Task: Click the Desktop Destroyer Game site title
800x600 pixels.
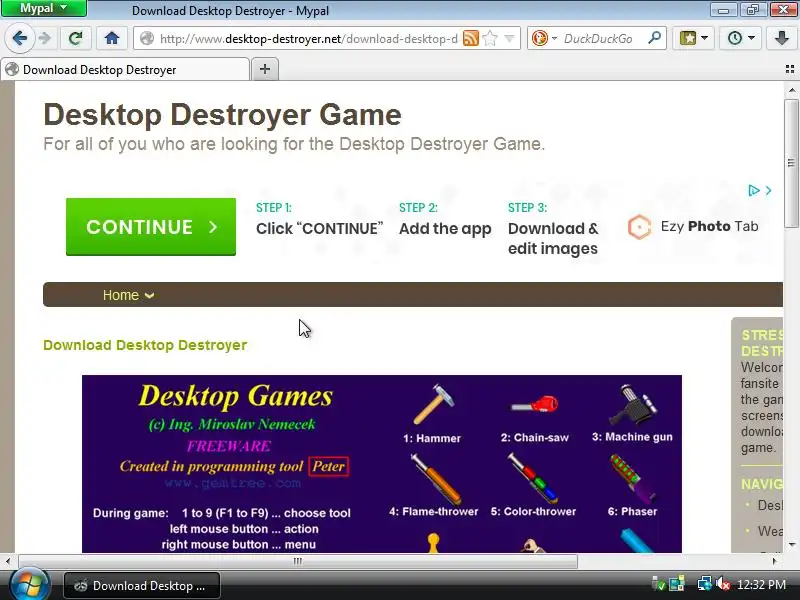Action: coord(222,114)
